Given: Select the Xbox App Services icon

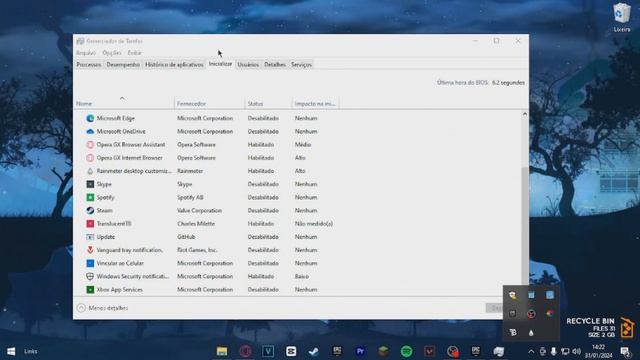Looking at the screenshot, I should tap(90, 289).
